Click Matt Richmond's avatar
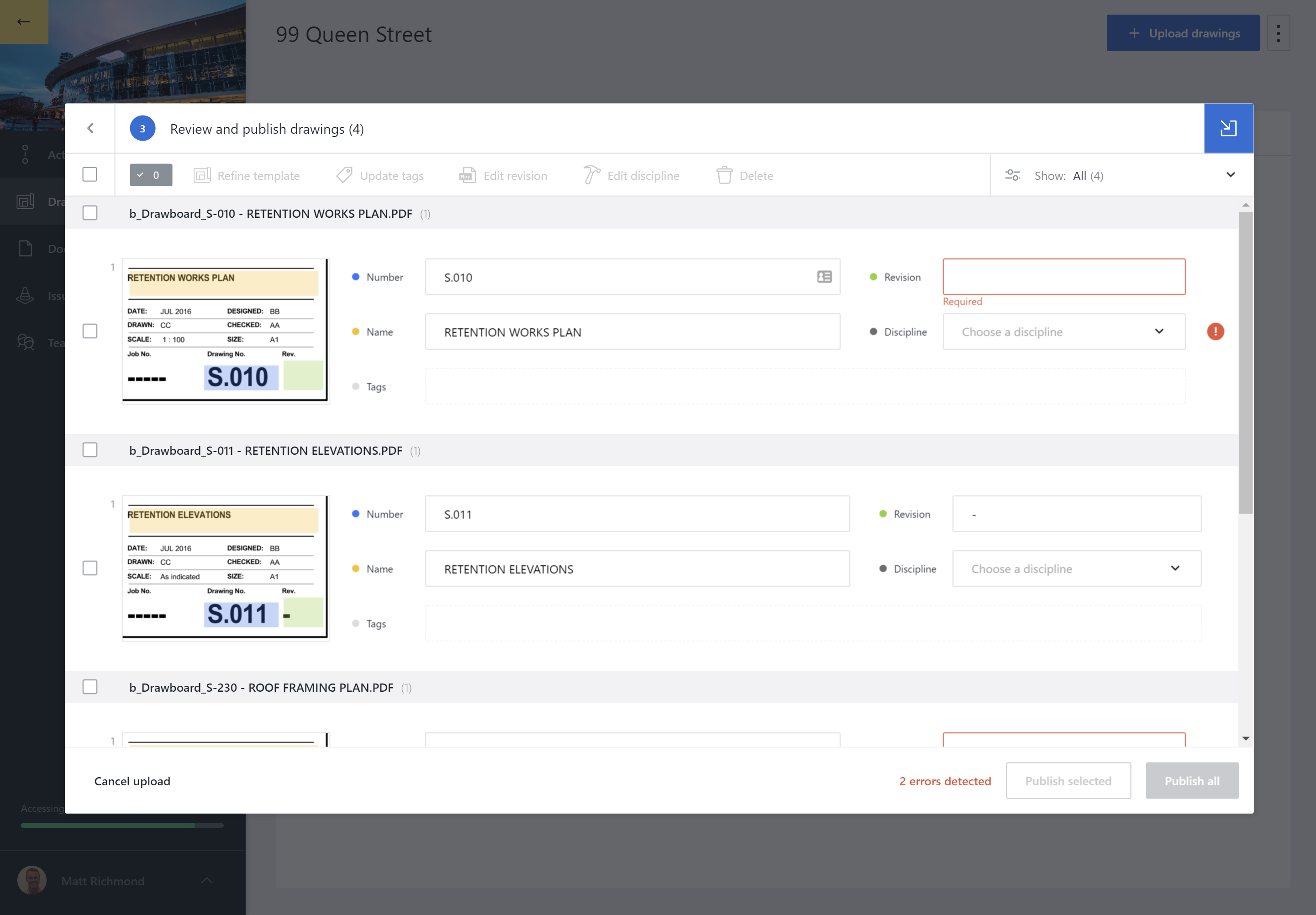This screenshot has width=1316, height=915. pos(32,881)
